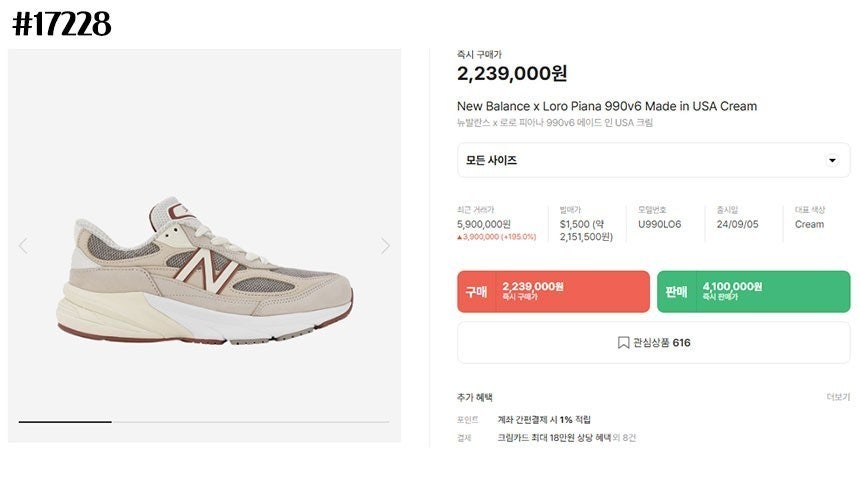Click the dropdown caret in the size selector

tap(832, 161)
